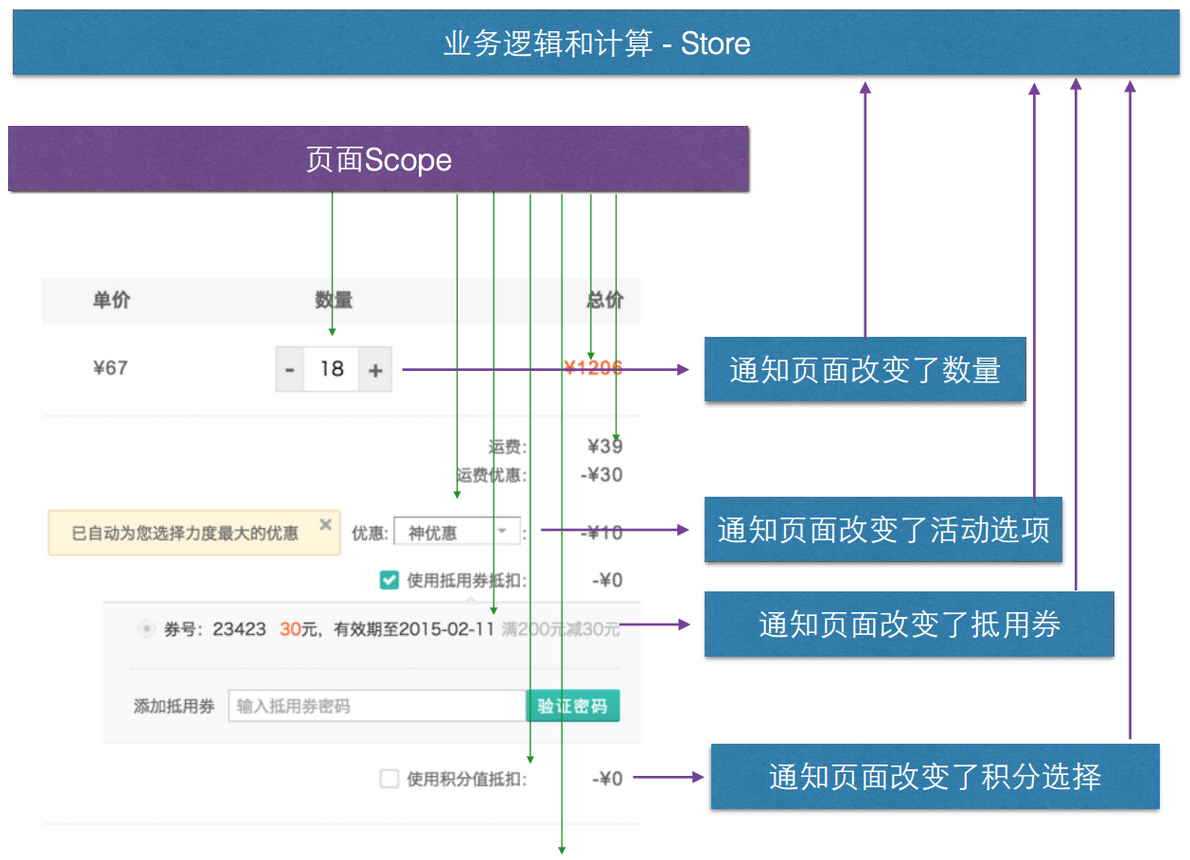Click the crossed-out ¥1206 total price
The width and height of the screenshot is (1190, 860).
(593, 368)
